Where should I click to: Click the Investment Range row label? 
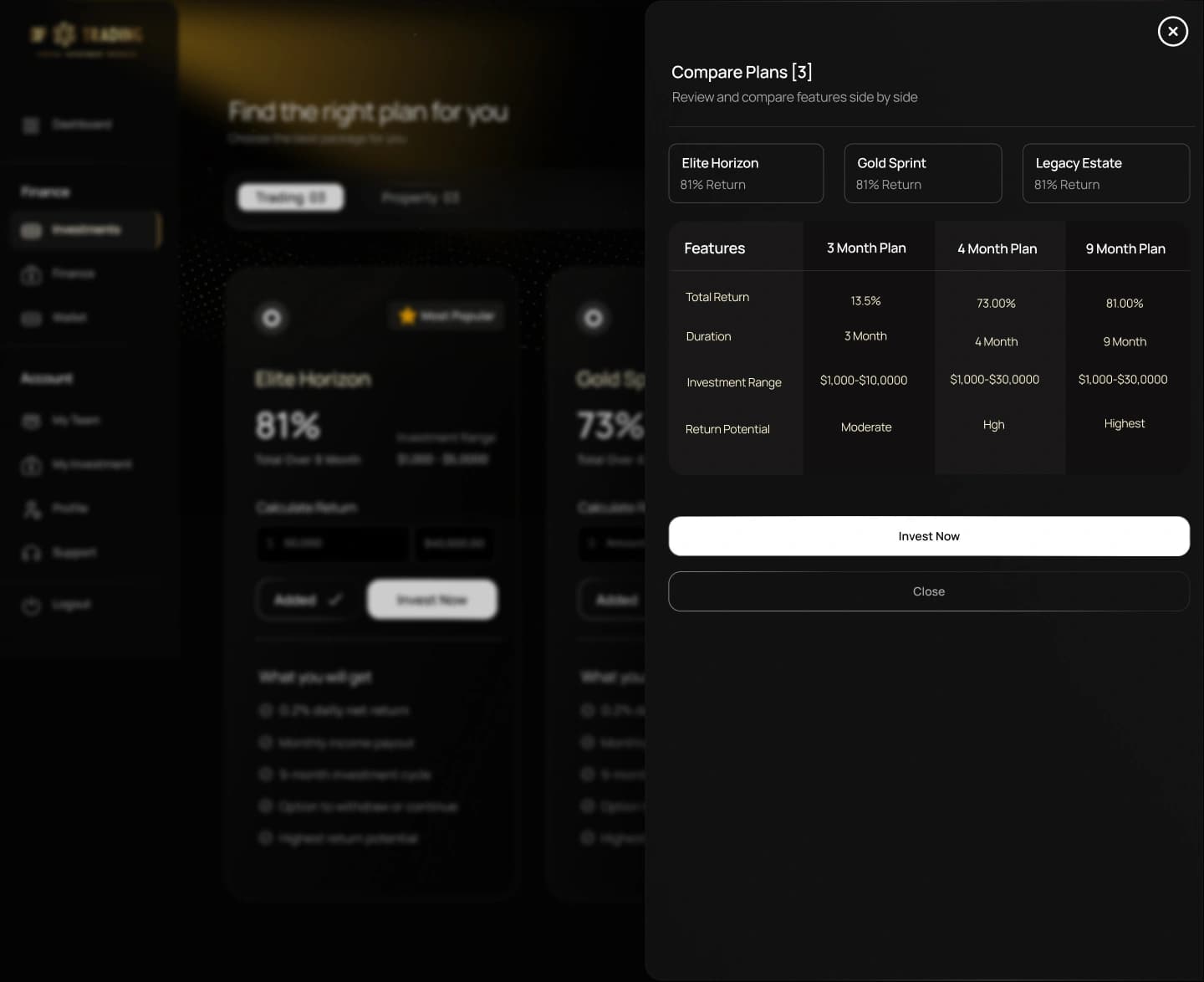(x=734, y=382)
